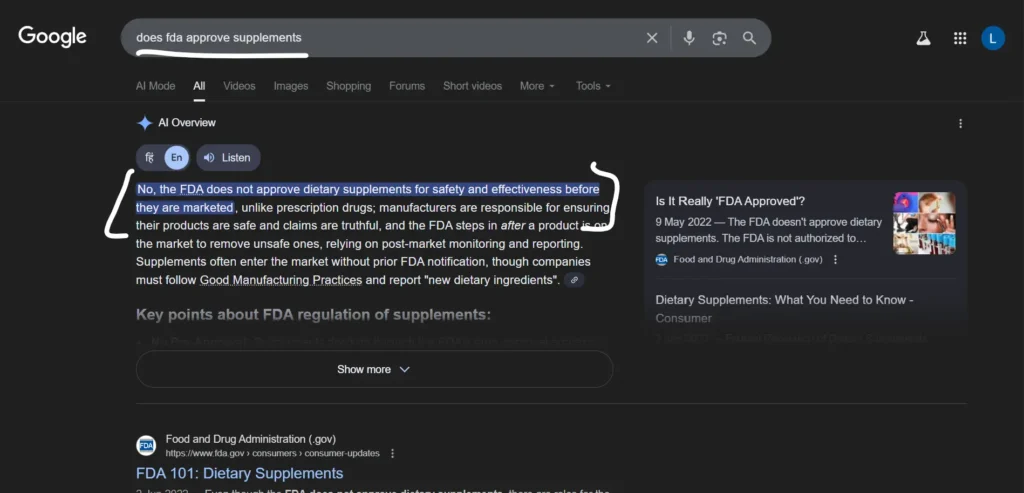
Task: Open FDA 101: Dietary Supplements result
Action: 240,473
